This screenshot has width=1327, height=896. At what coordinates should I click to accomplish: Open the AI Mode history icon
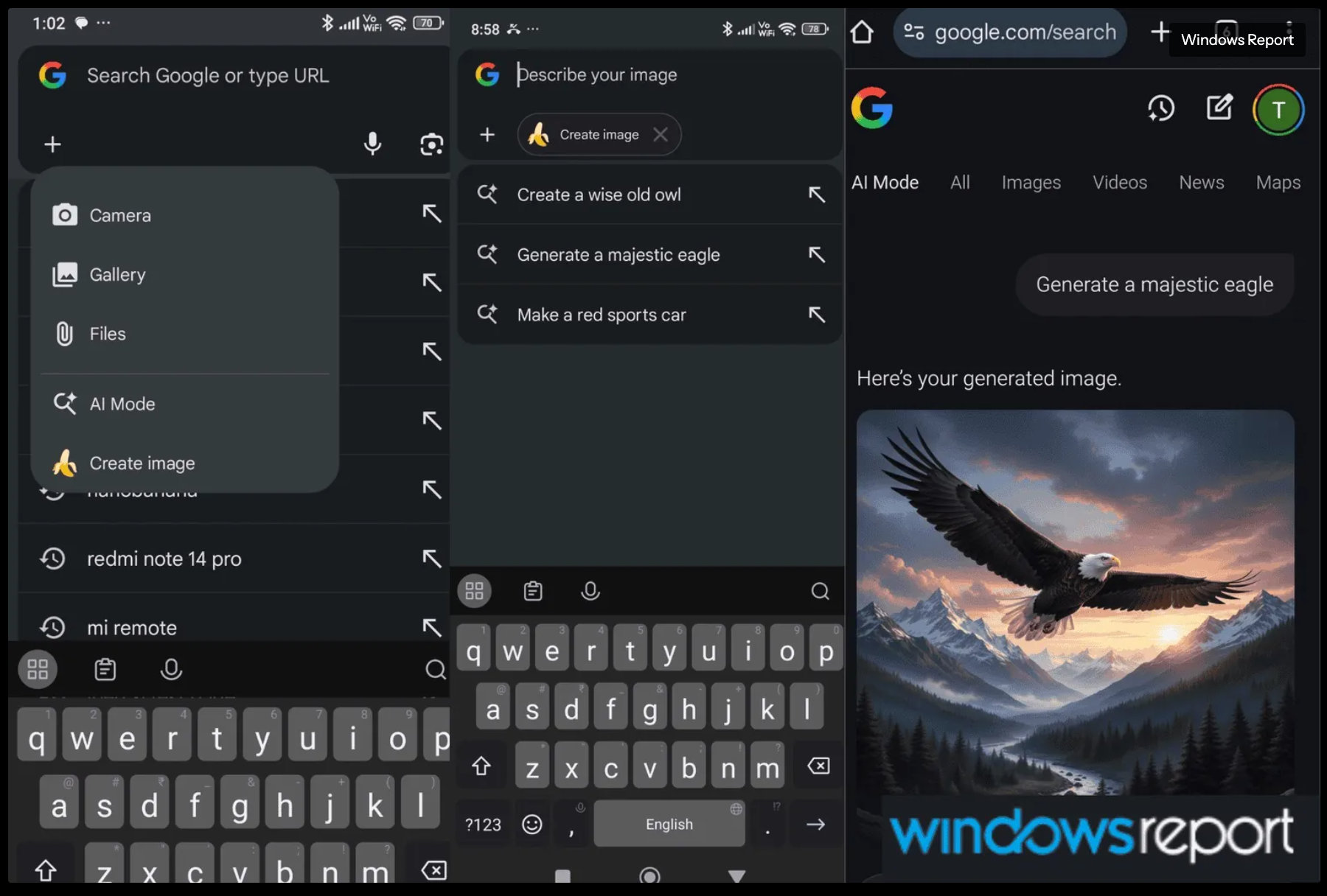1160,109
